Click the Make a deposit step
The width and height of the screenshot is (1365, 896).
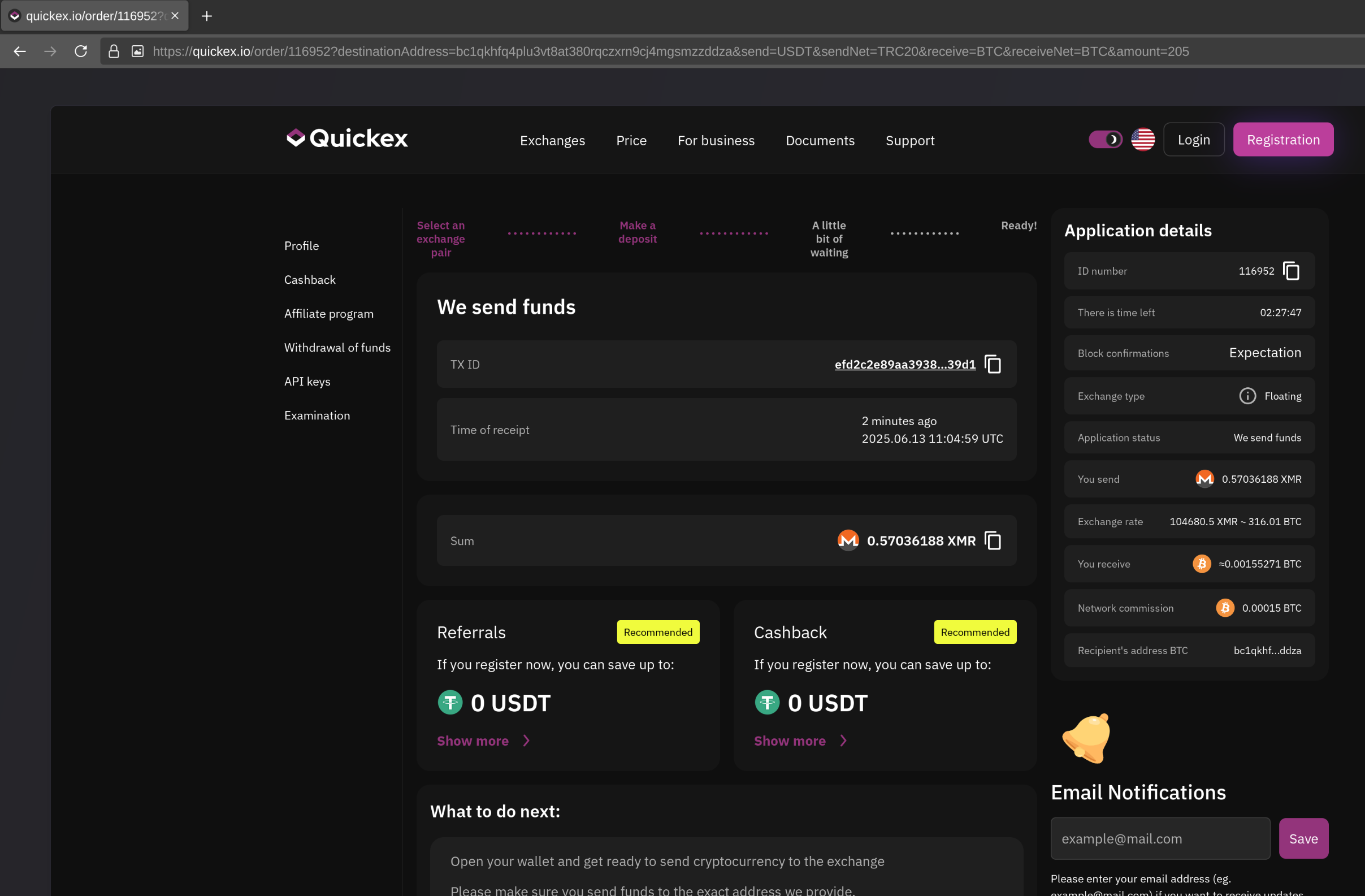tap(637, 232)
